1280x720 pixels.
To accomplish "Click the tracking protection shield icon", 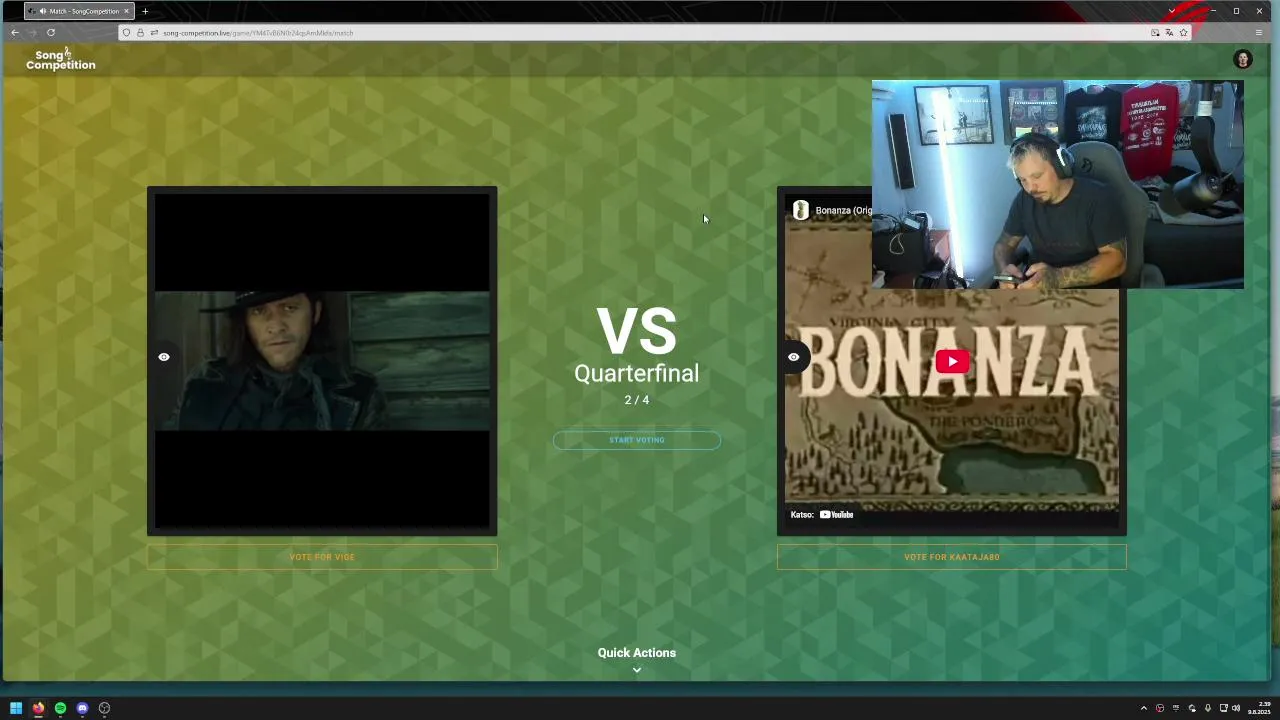I will (126, 33).
